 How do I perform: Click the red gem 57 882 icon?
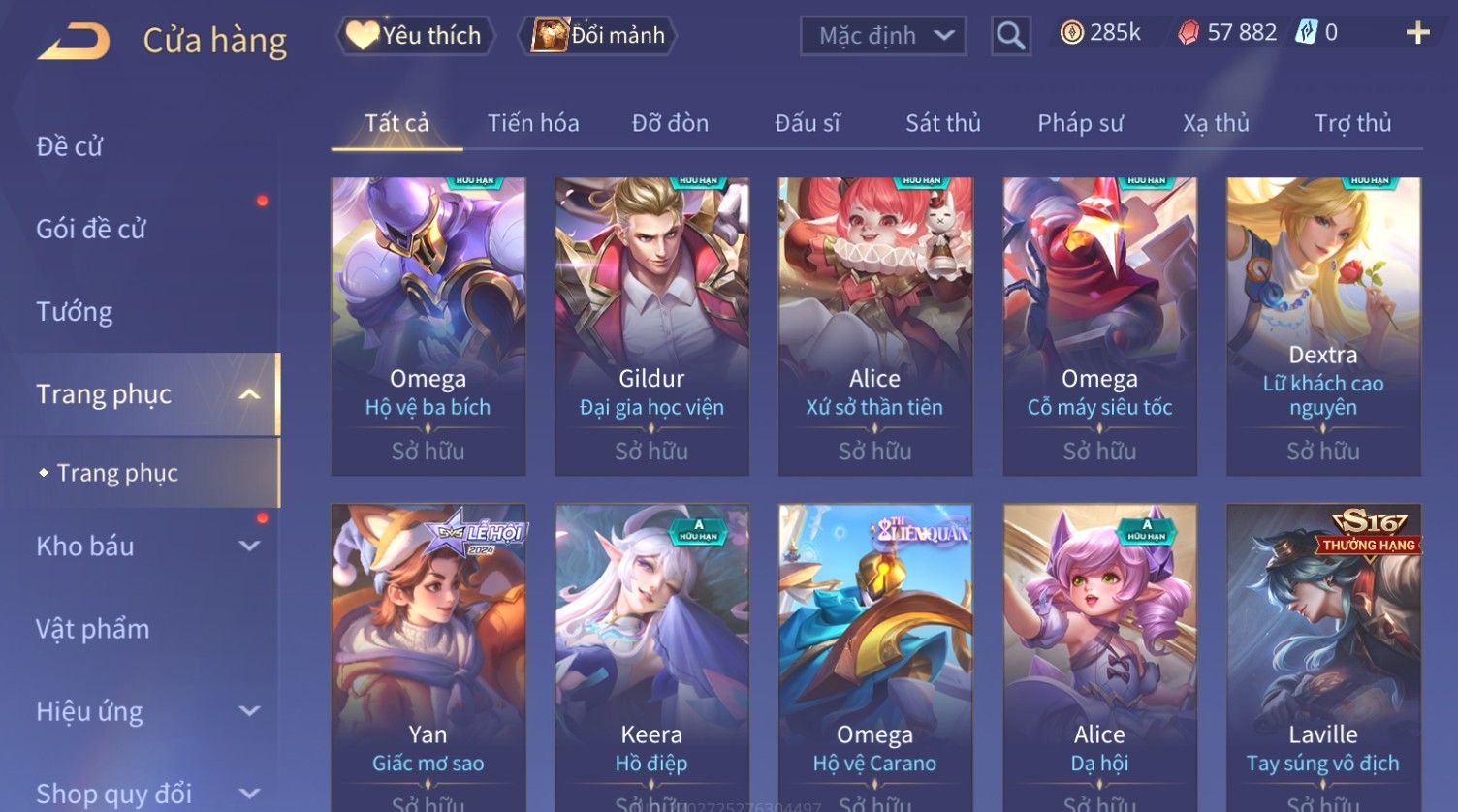(x=1189, y=33)
